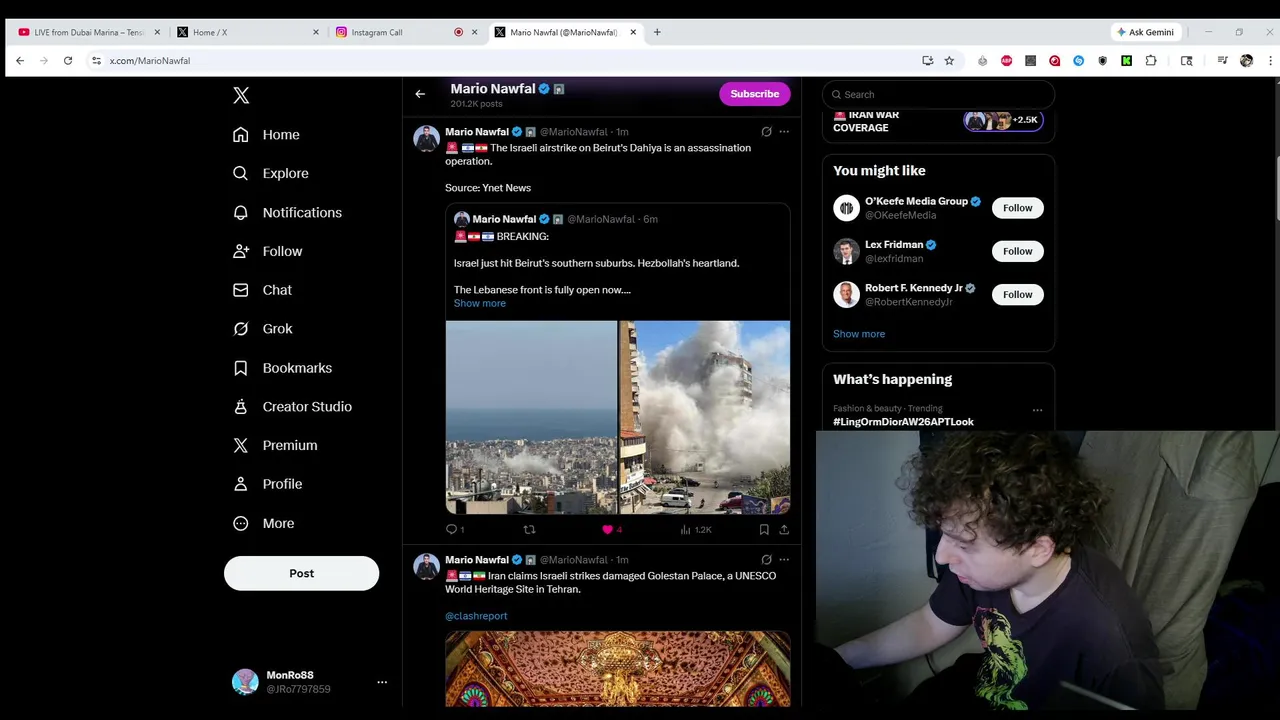Image resolution: width=1280 pixels, height=720 pixels.
Task: Click Mario Nawfal avatar on first post
Action: click(x=427, y=138)
